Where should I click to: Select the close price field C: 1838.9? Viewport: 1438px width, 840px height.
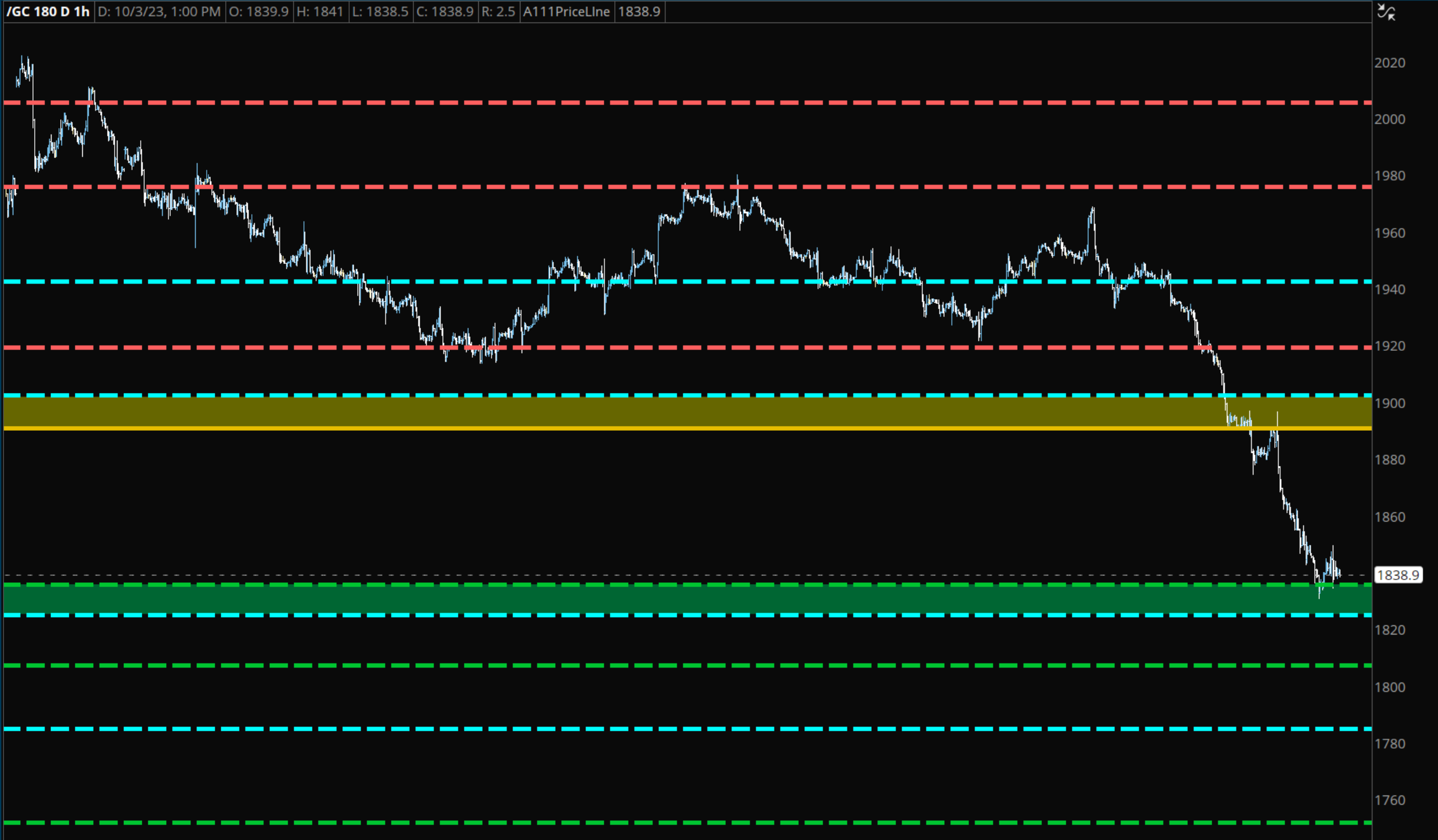coord(446,12)
